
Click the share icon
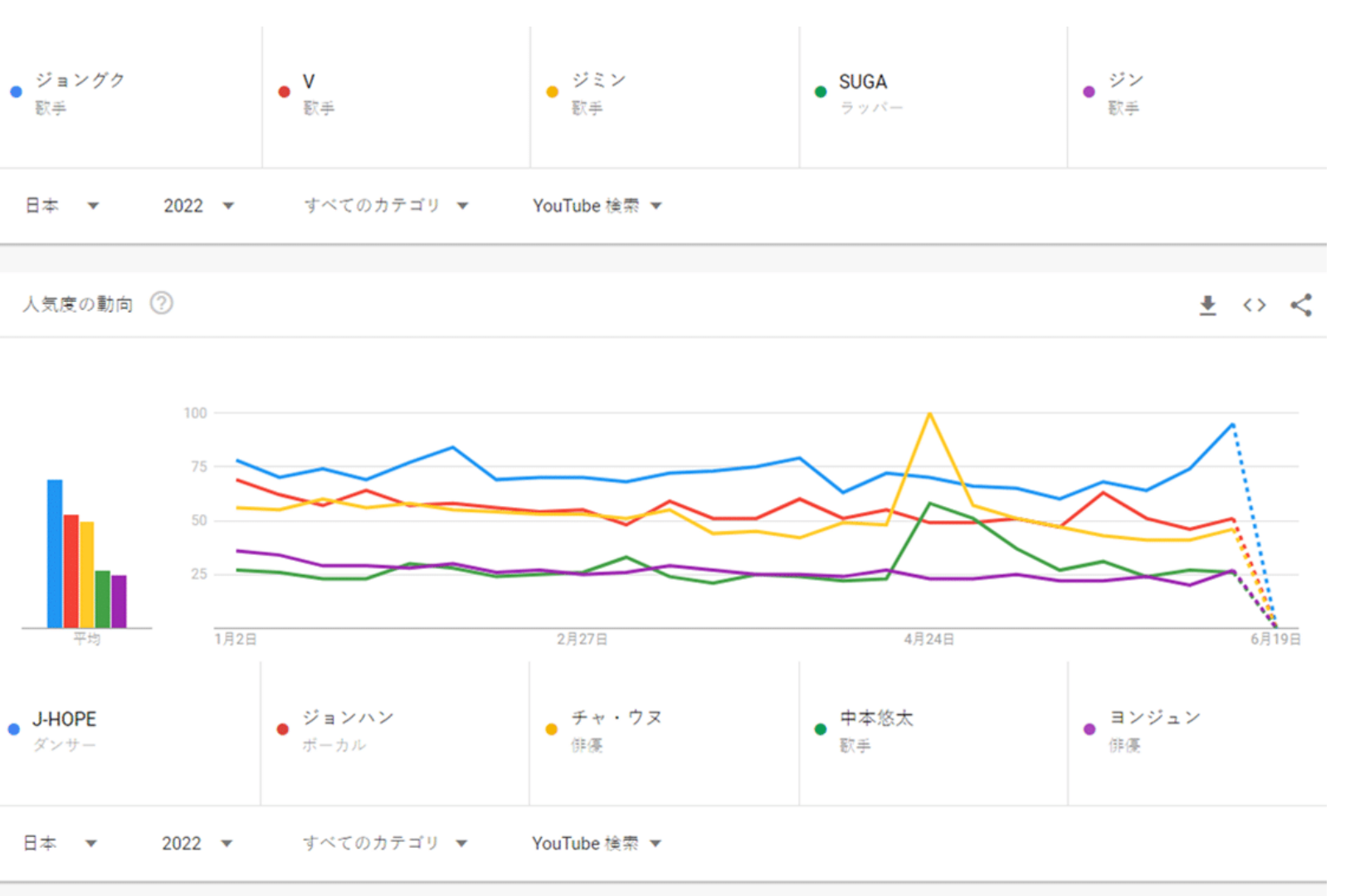1299,305
